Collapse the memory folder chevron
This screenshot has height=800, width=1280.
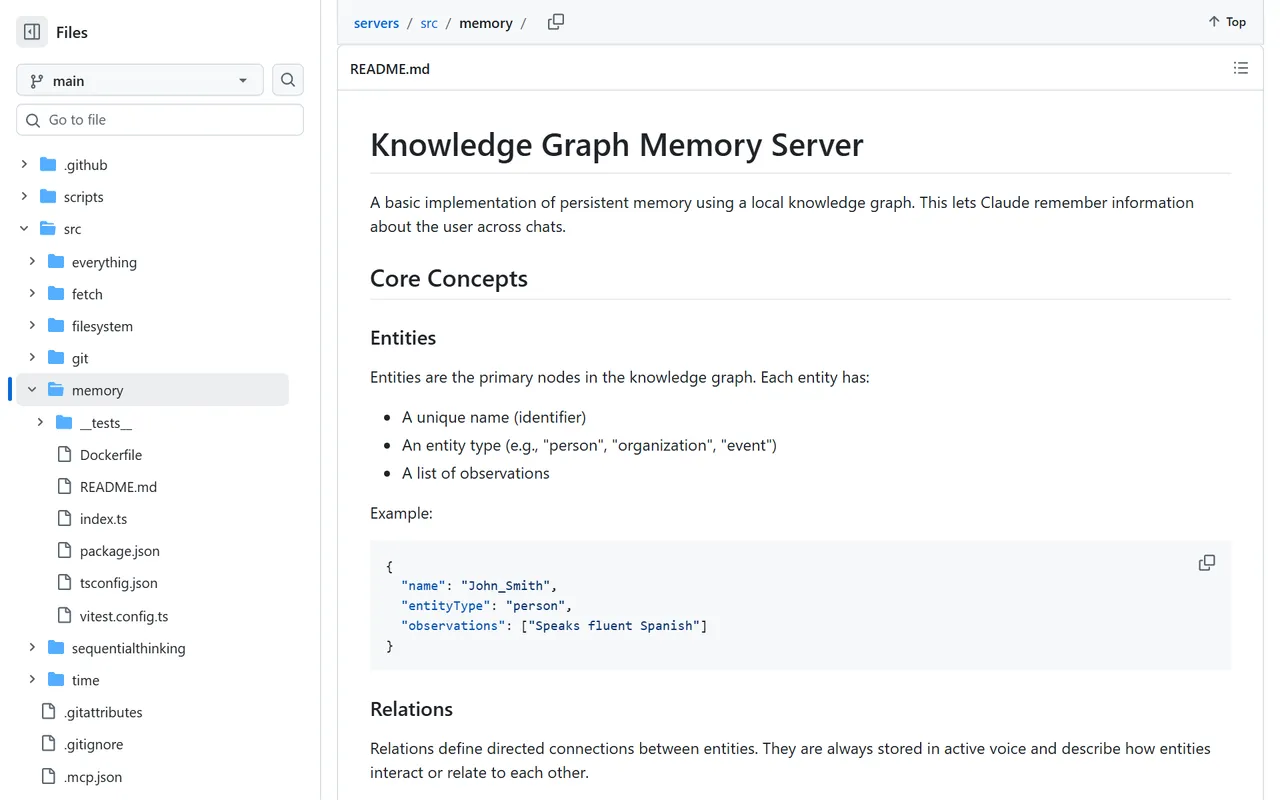(32, 389)
